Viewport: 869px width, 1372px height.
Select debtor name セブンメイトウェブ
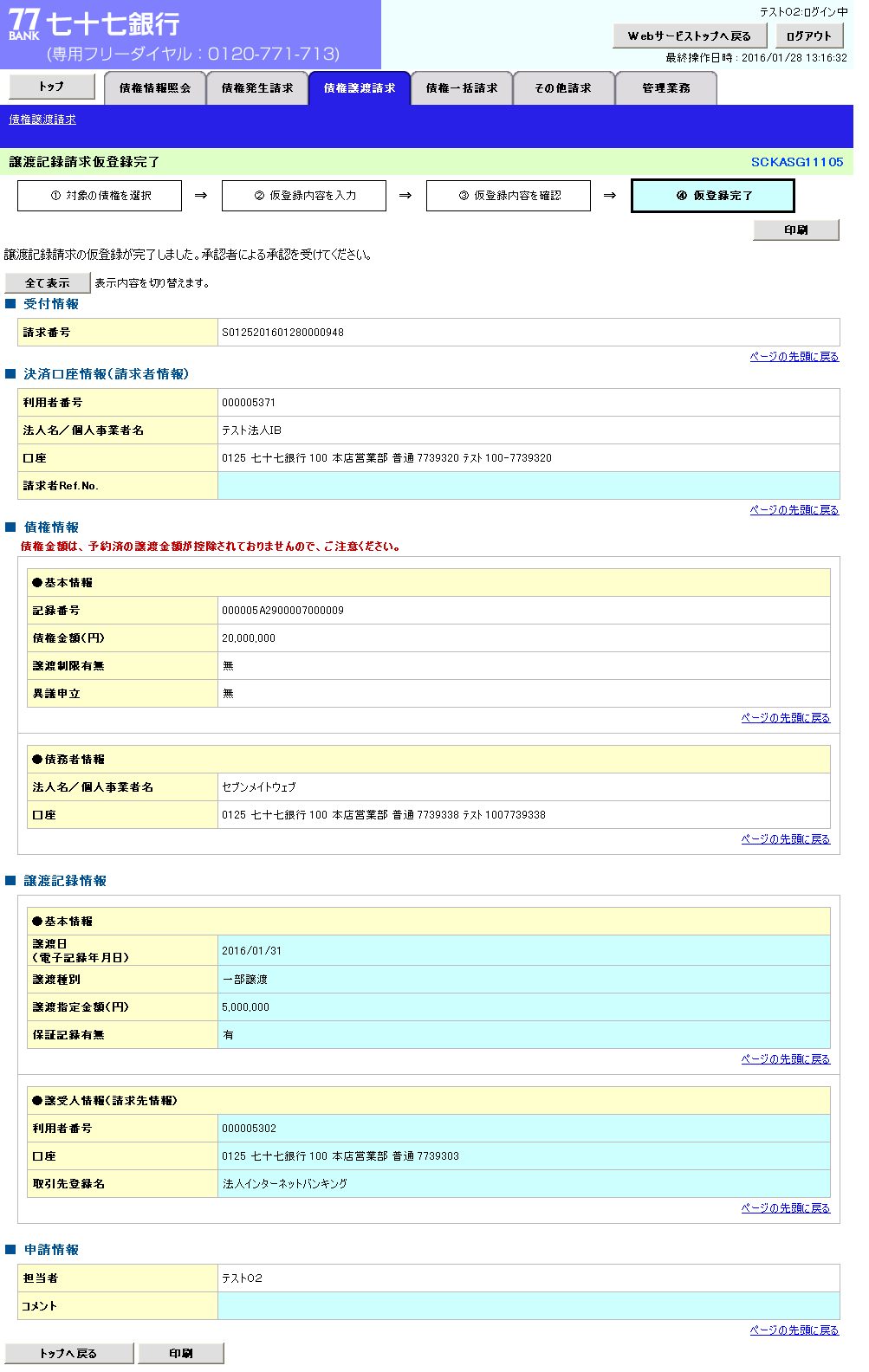[259, 787]
